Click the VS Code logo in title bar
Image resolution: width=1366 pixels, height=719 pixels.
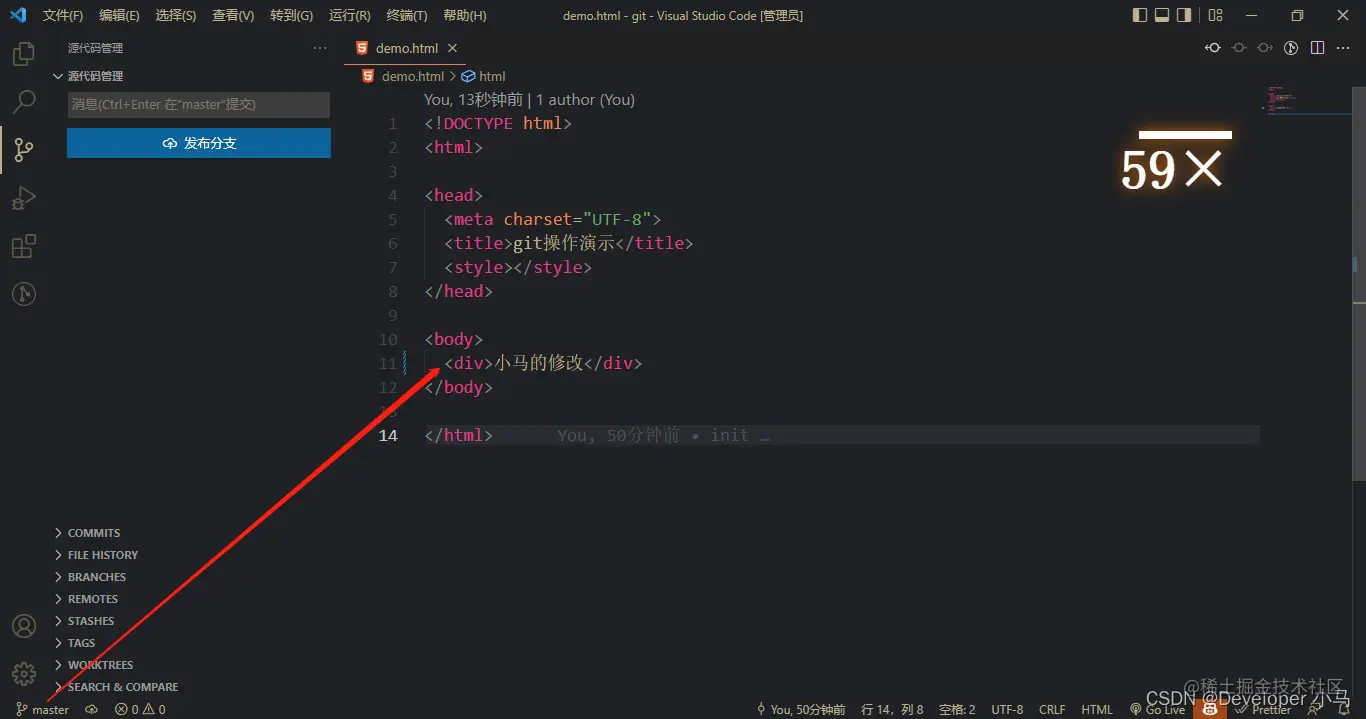(17, 15)
